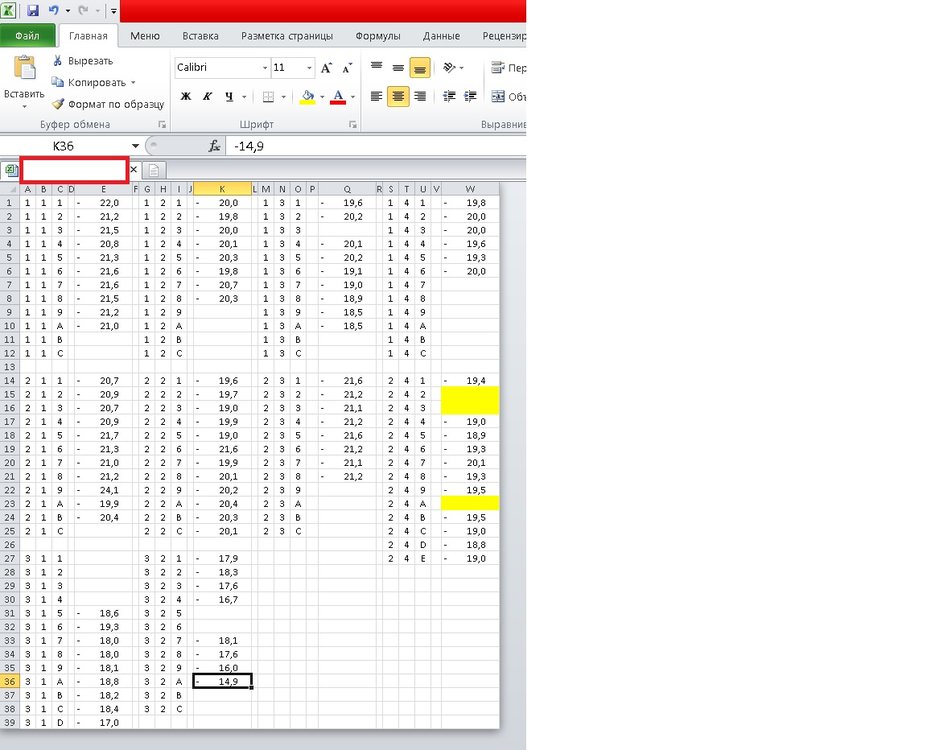
Task: Switch to the Формулы tab
Action: 378,36
